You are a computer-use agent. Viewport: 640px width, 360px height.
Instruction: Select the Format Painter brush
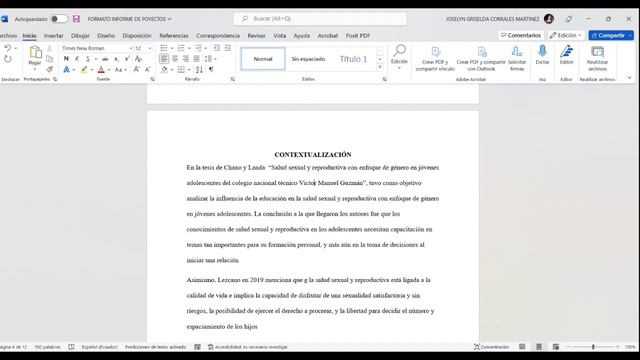click(49, 69)
